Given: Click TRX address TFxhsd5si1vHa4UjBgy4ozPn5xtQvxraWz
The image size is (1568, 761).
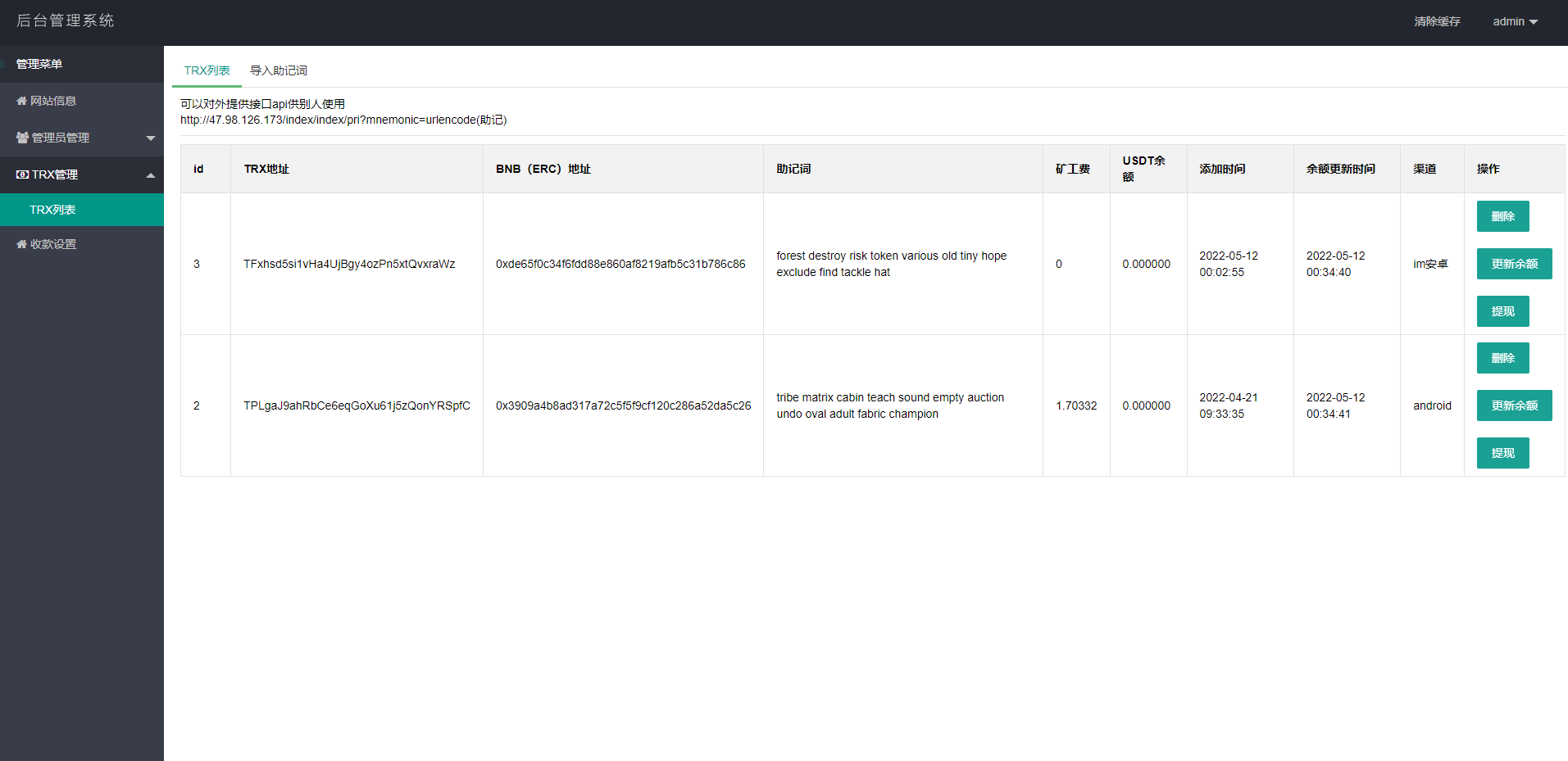Looking at the screenshot, I should (x=349, y=264).
